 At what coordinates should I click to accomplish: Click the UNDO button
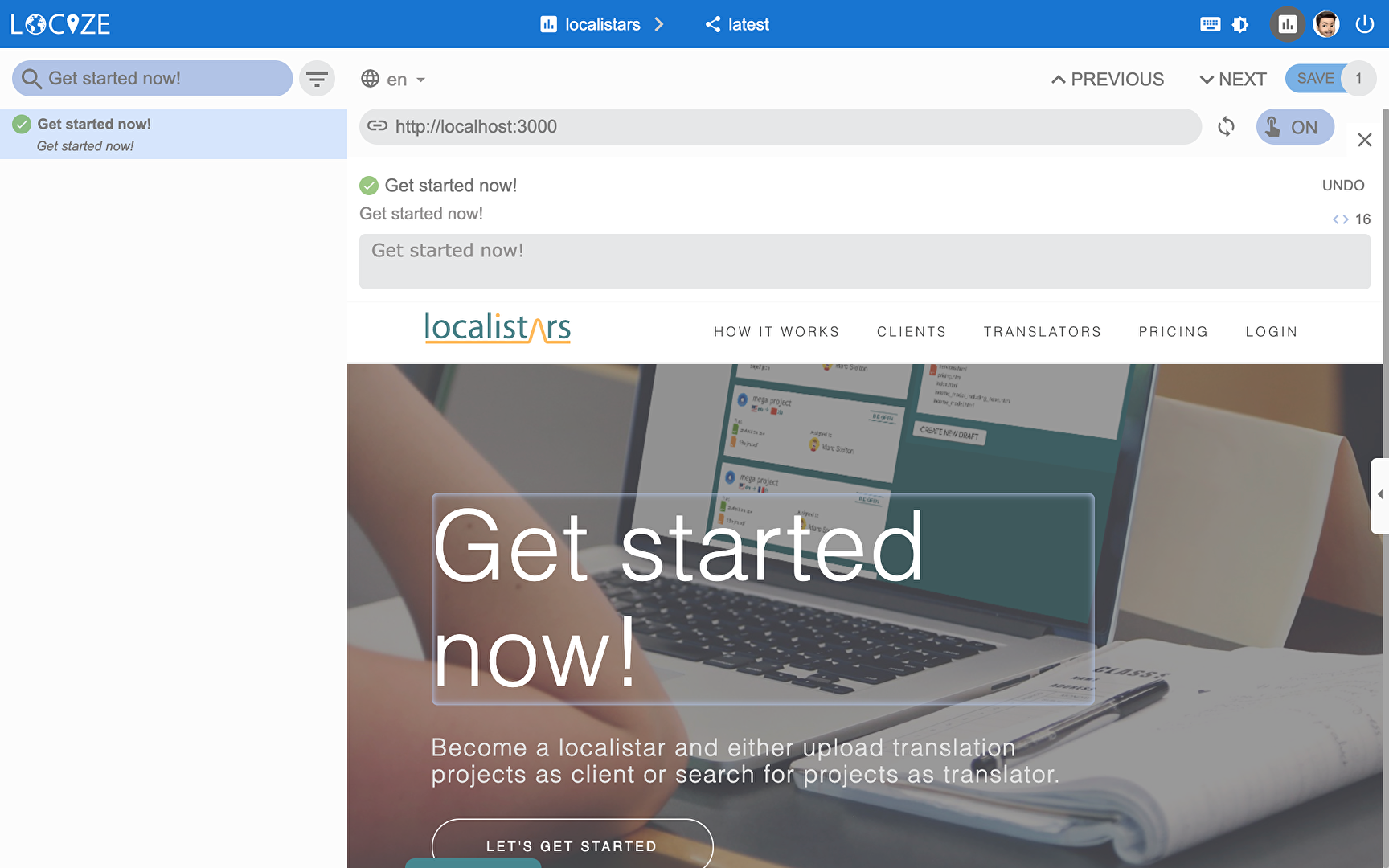pos(1342,186)
